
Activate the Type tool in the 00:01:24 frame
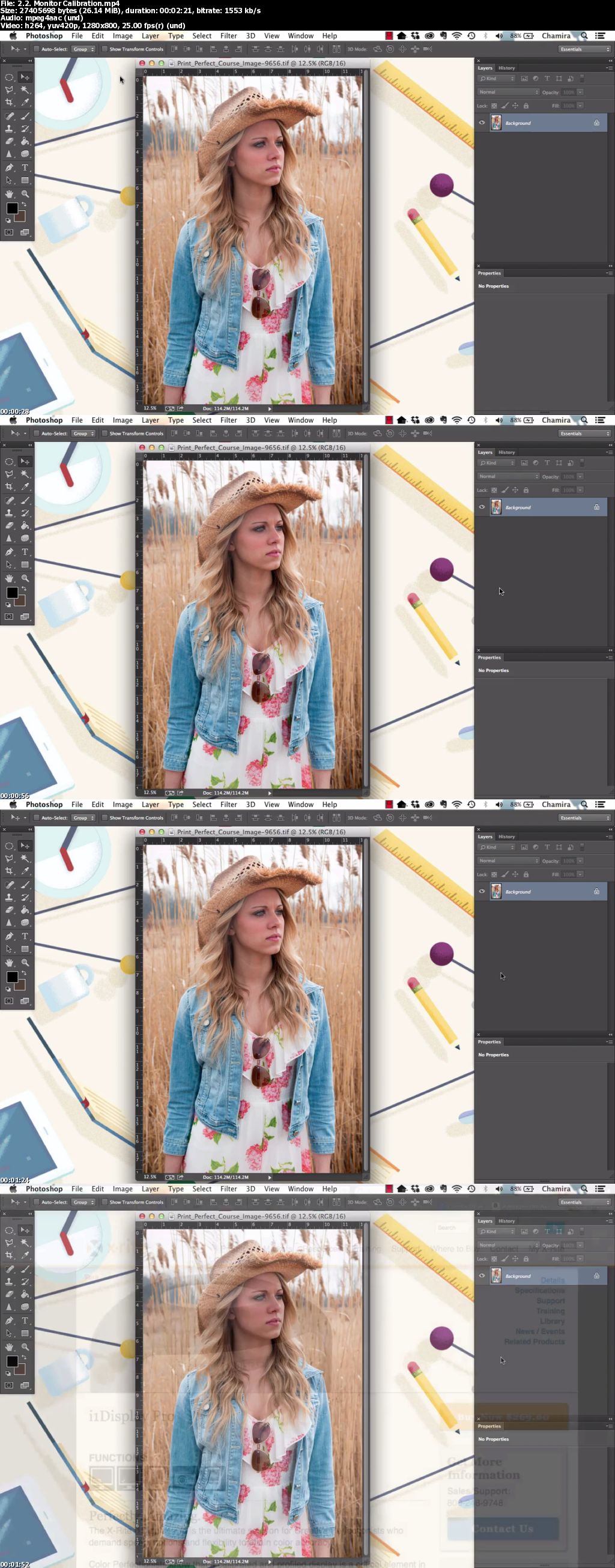[25, 936]
